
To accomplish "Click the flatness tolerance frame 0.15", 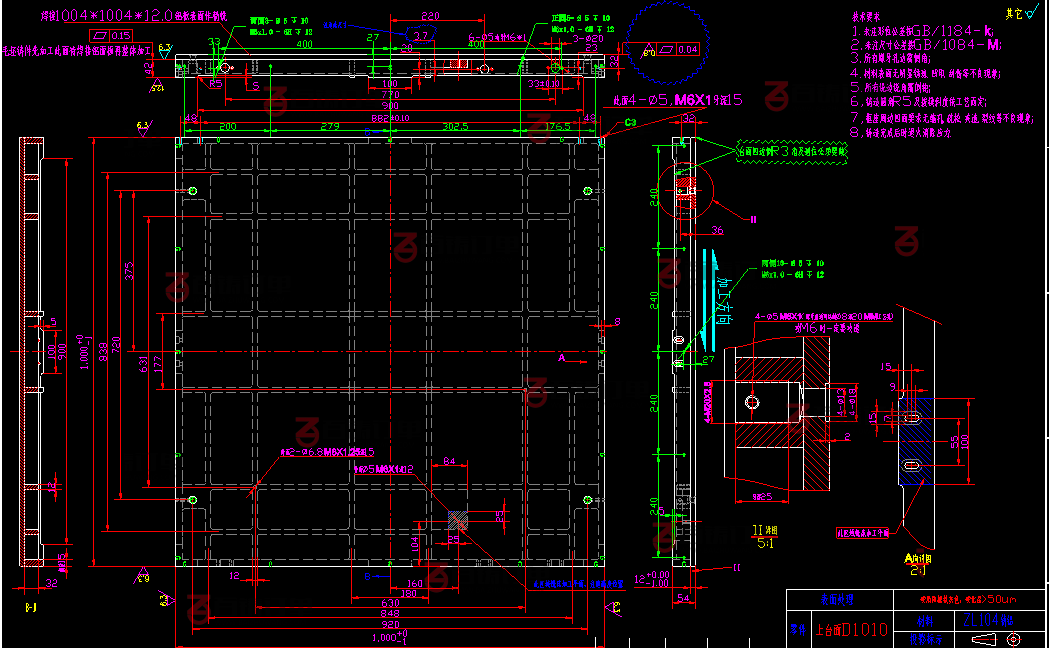I will tap(114, 35).
